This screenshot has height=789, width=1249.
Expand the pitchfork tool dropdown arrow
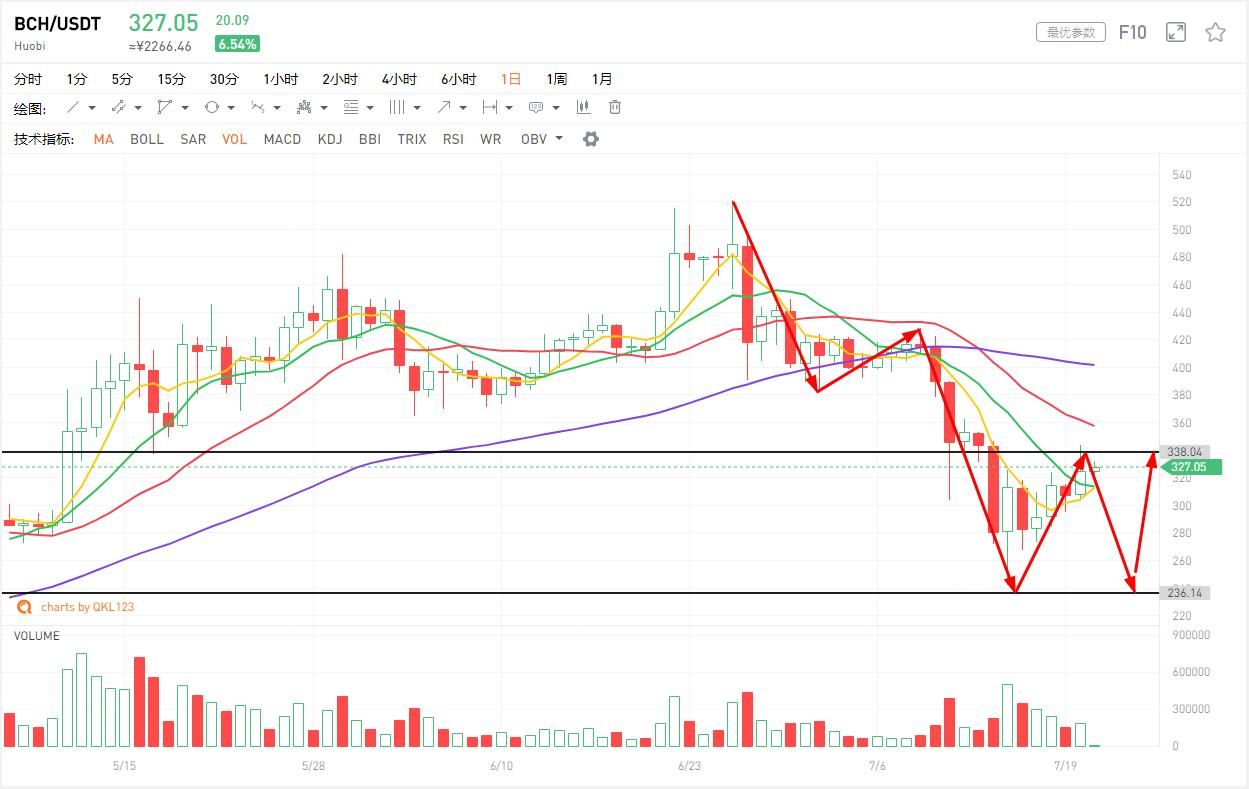coord(324,108)
